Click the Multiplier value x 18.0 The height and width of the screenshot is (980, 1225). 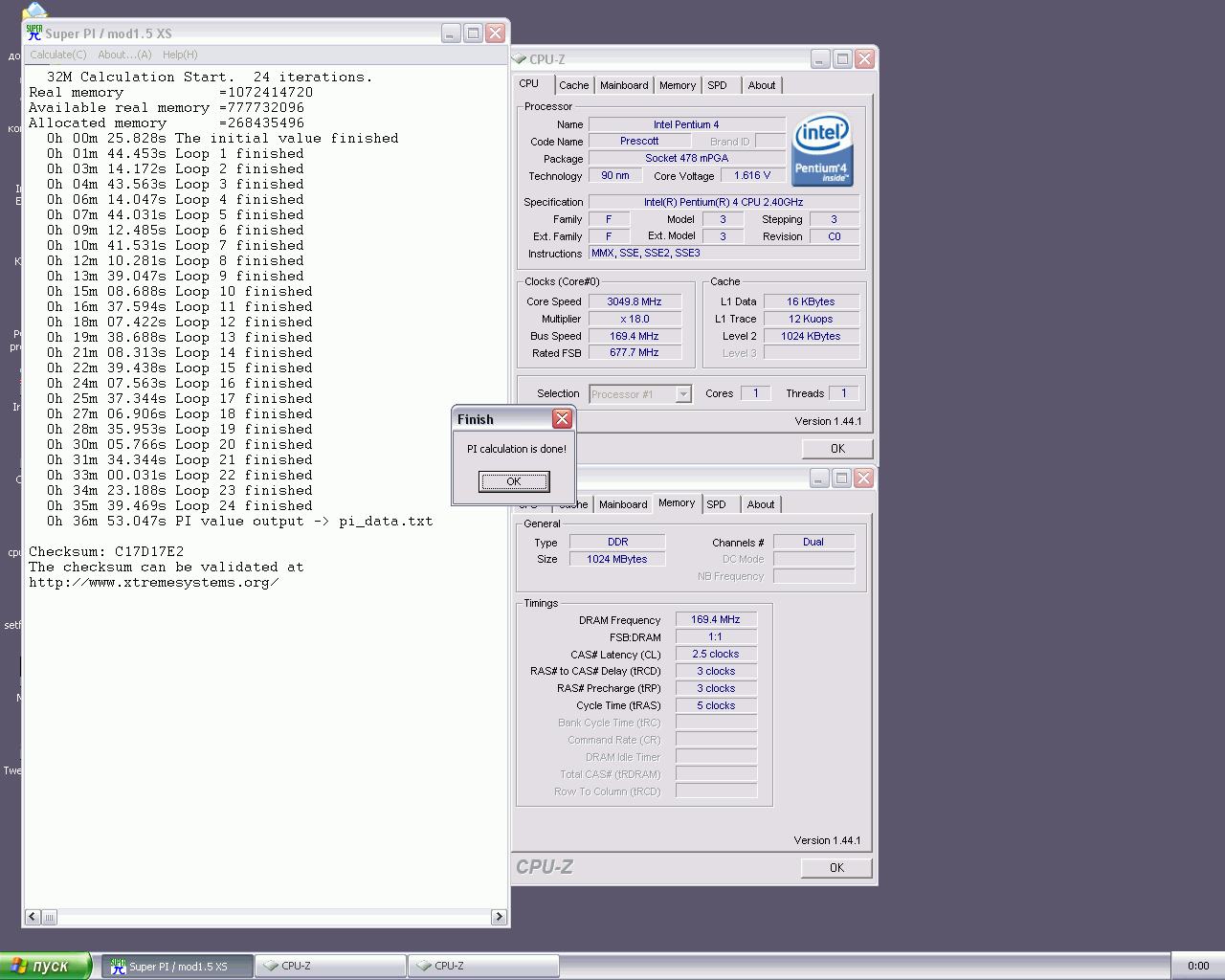point(635,319)
